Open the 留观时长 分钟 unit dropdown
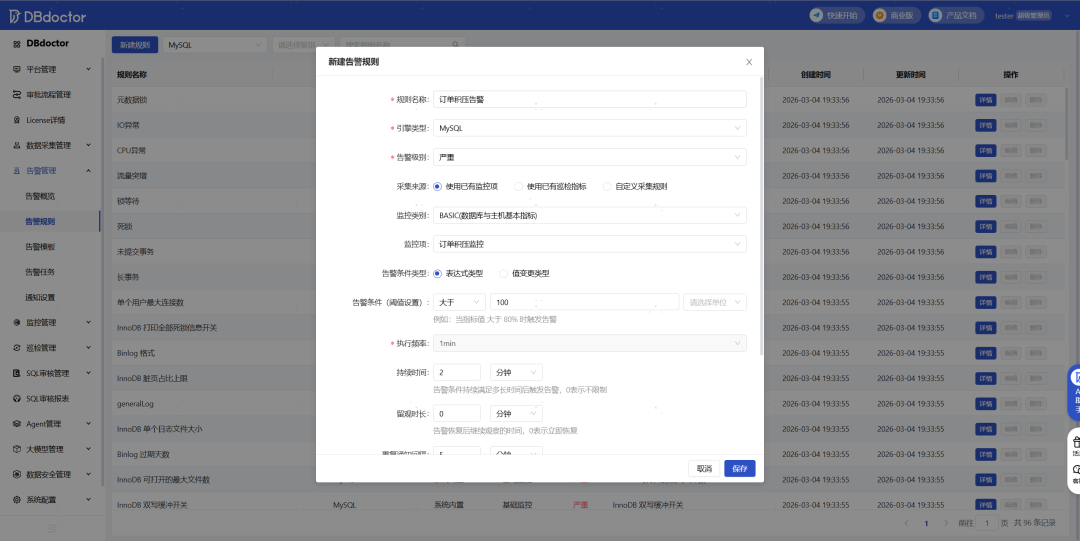 516,414
